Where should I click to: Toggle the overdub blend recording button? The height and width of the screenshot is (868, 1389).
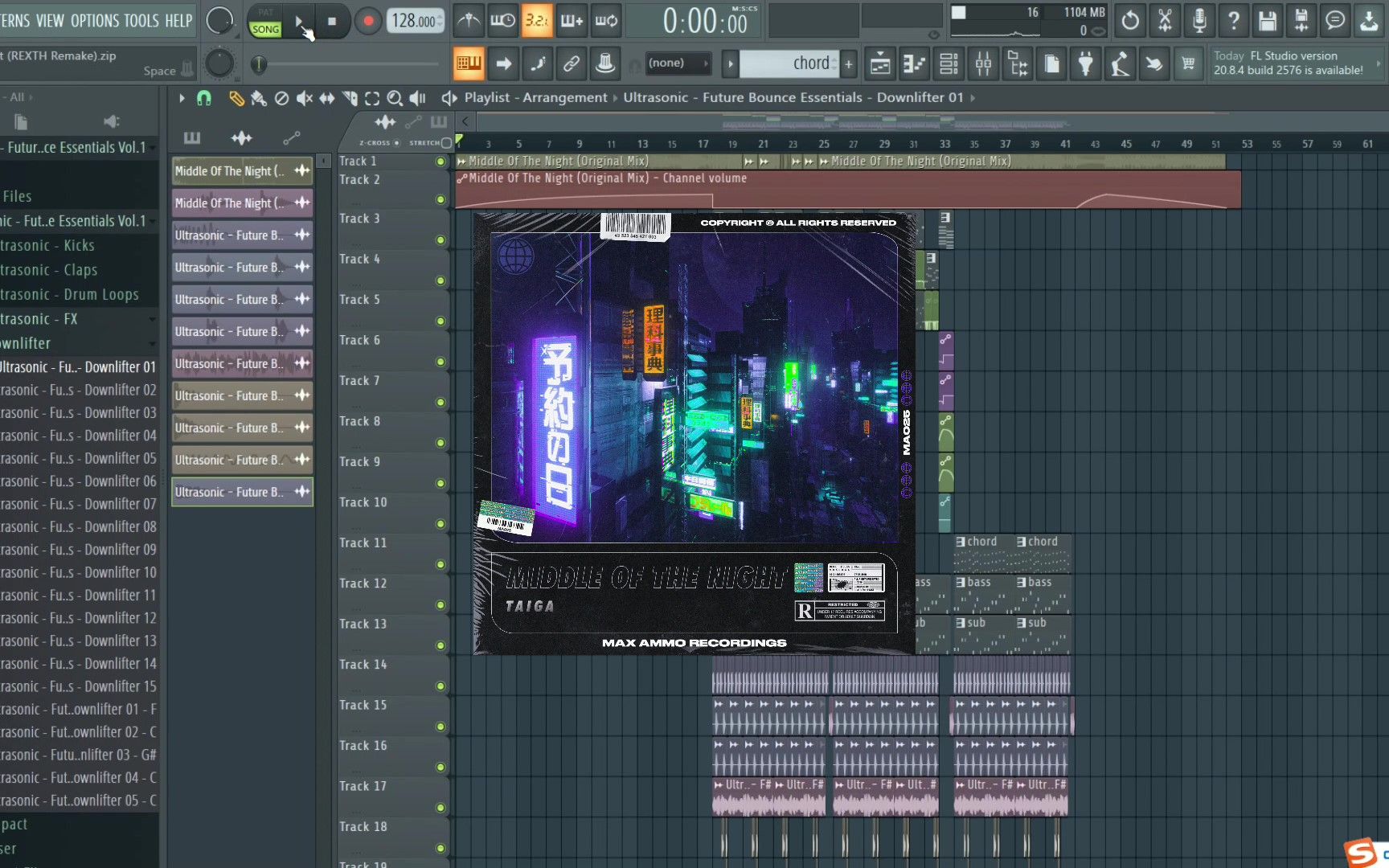[571, 21]
